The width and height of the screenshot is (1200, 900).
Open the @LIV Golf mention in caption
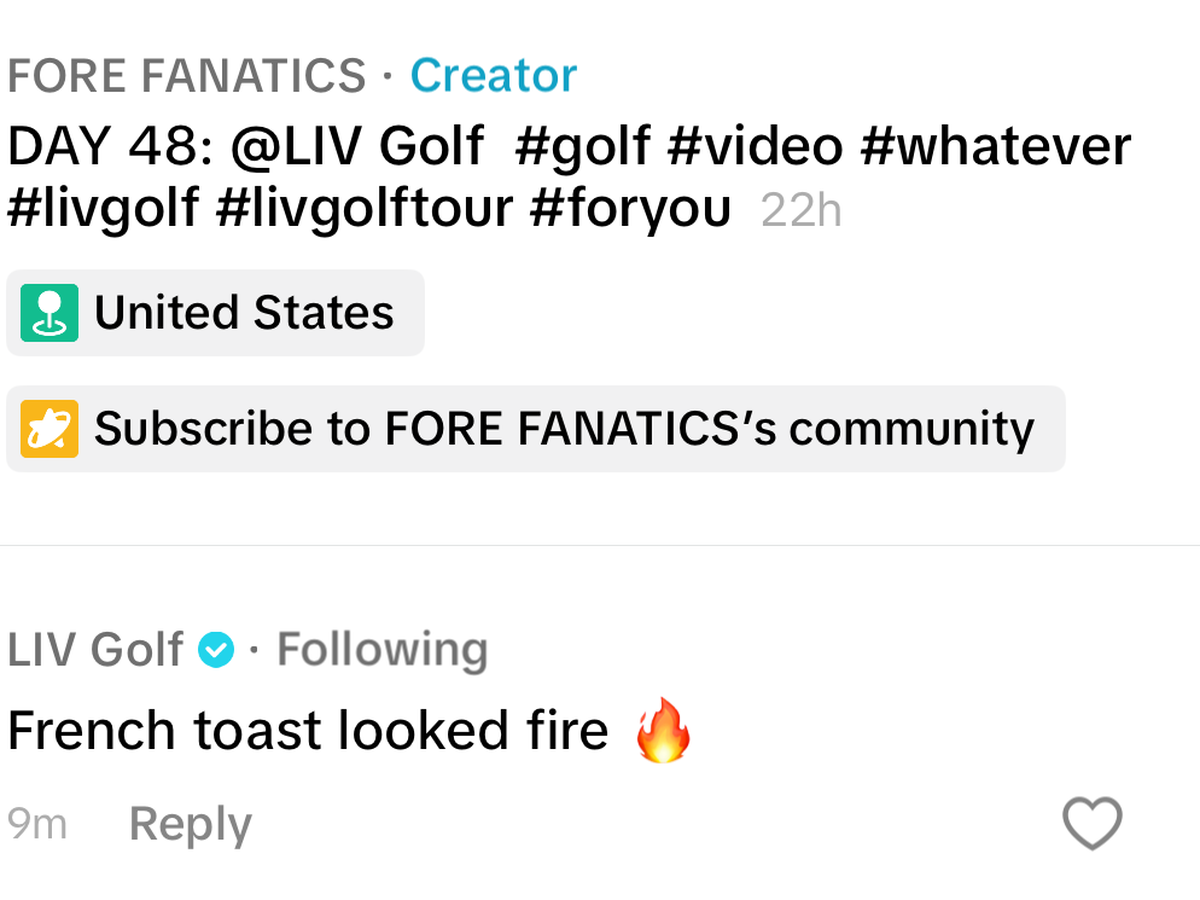[357, 146]
